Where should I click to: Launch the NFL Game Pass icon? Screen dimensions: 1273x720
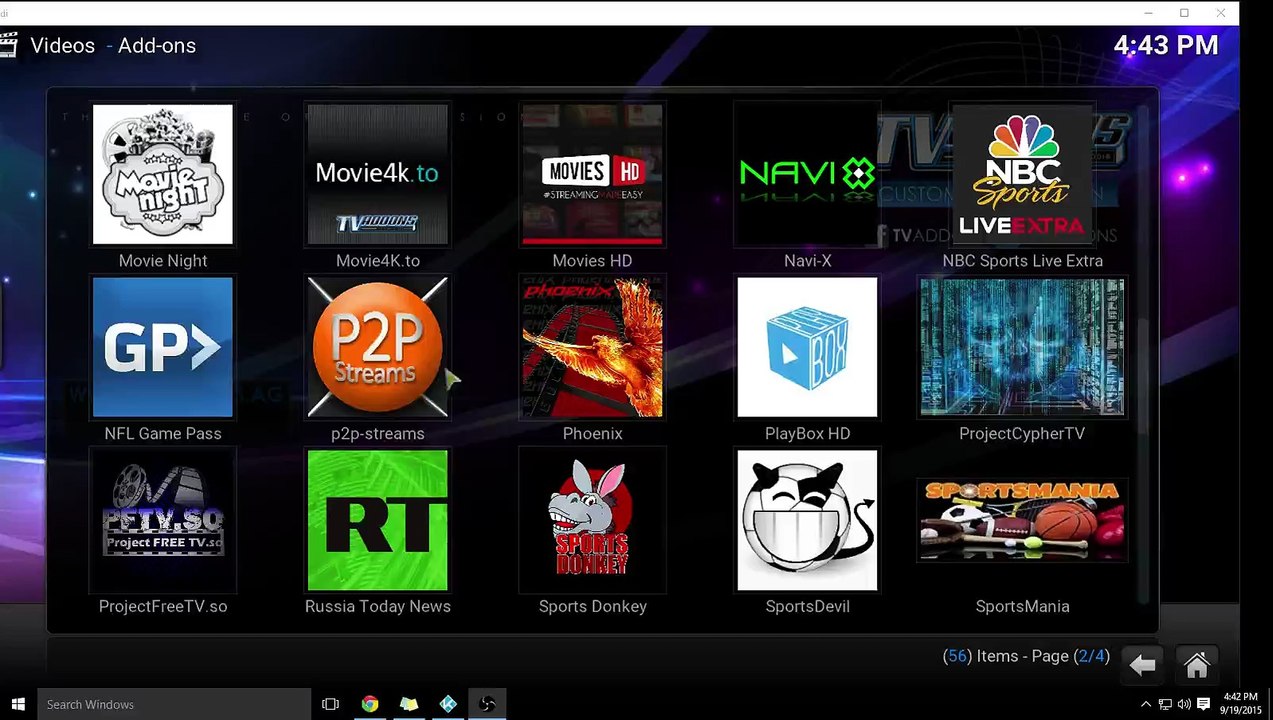[x=163, y=347]
